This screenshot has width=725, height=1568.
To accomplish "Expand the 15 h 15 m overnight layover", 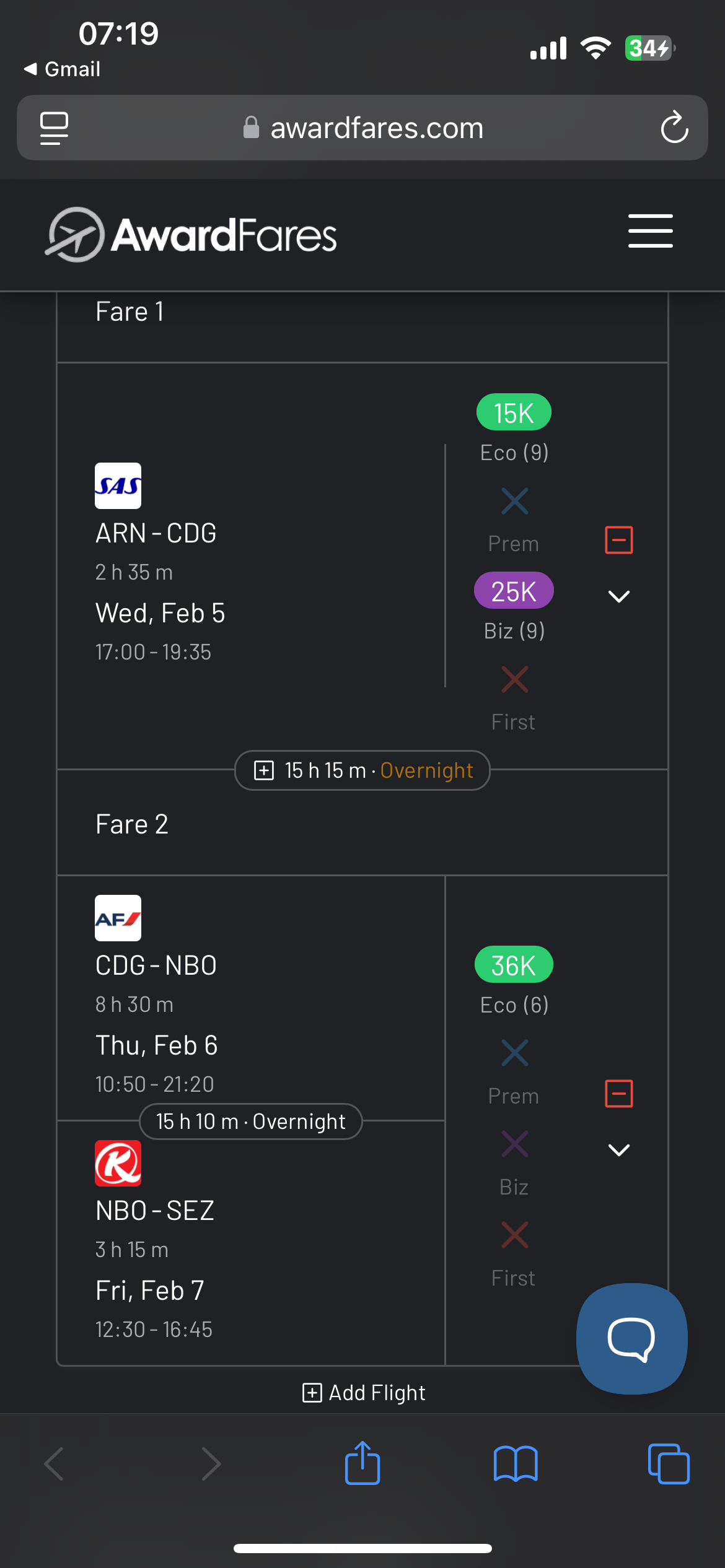I will click(x=264, y=770).
